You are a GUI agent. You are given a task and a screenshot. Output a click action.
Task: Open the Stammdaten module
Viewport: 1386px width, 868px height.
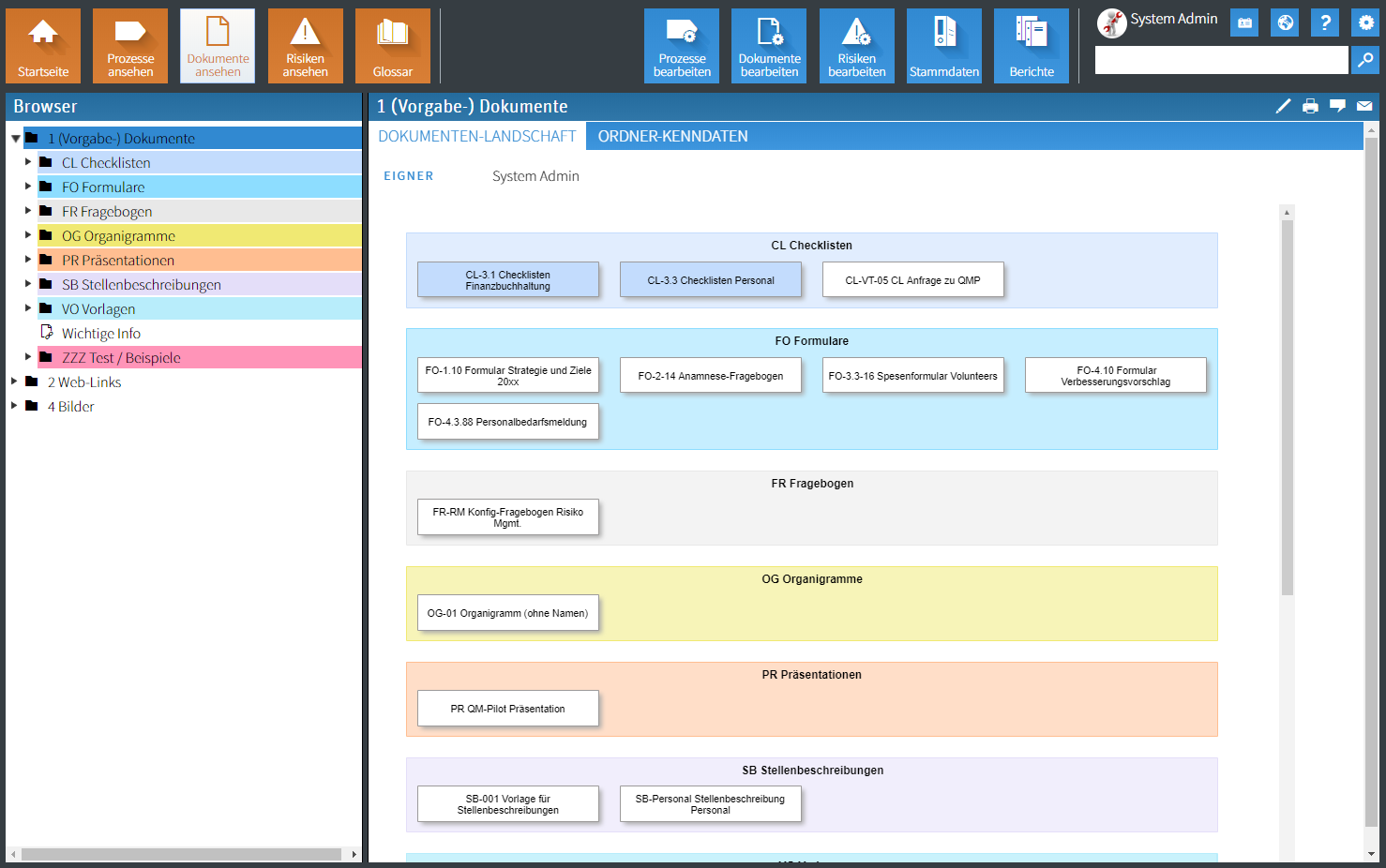pos(943,45)
